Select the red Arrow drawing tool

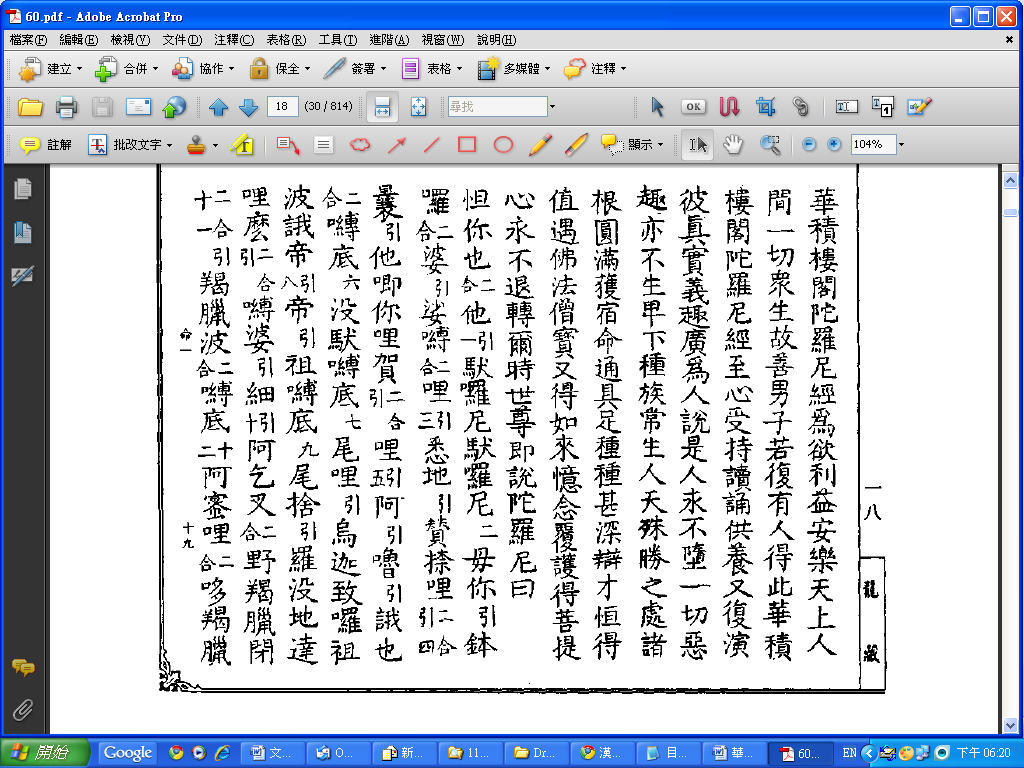click(396, 144)
